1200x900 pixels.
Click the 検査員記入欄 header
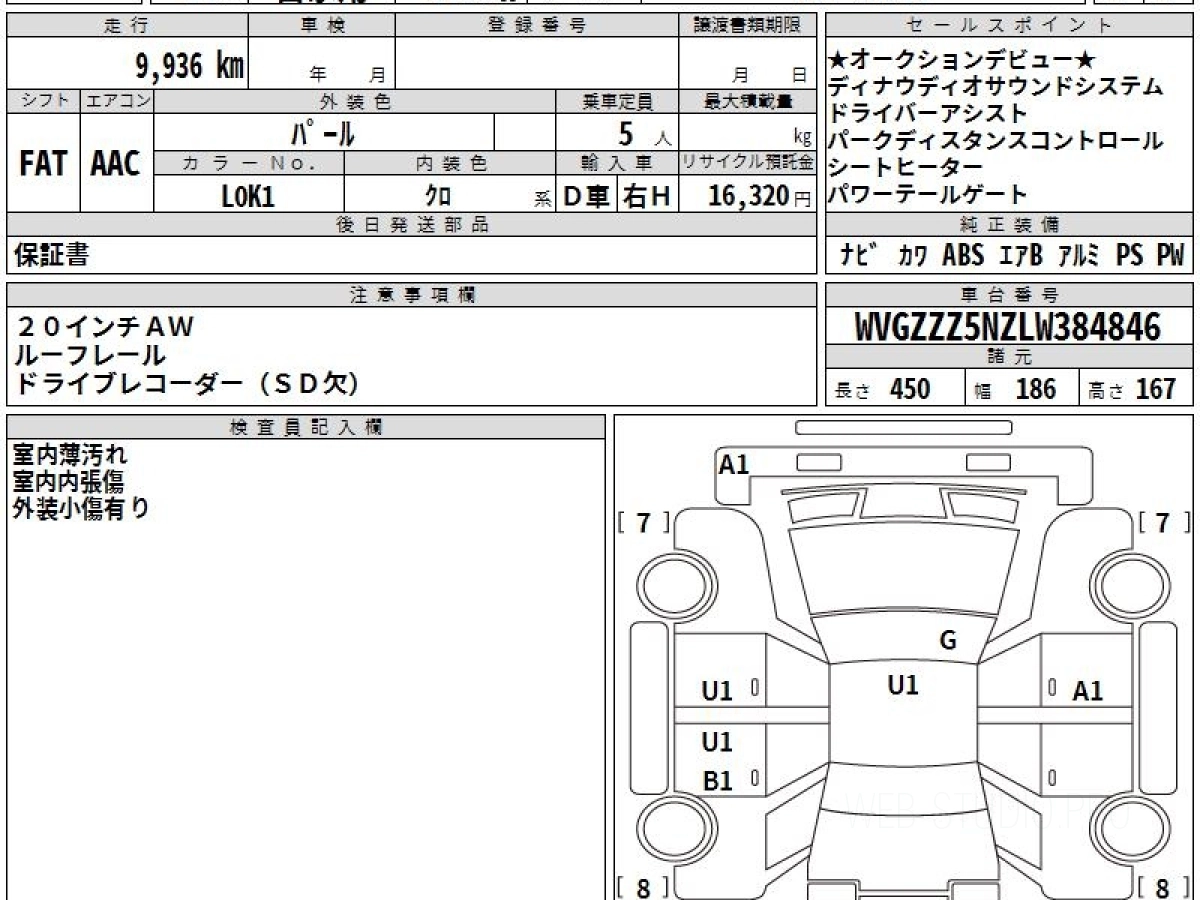(x=306, y=427)
